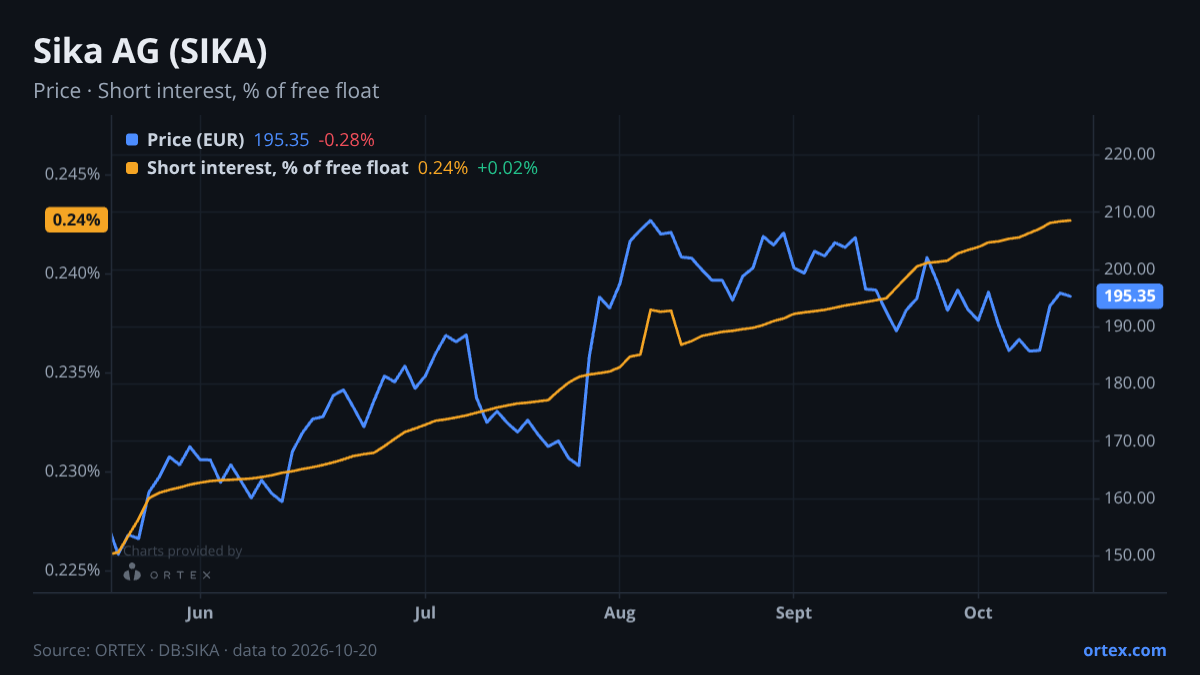Click the Aug x-axis label
The image size is (1200, 675).
(620, 612)
